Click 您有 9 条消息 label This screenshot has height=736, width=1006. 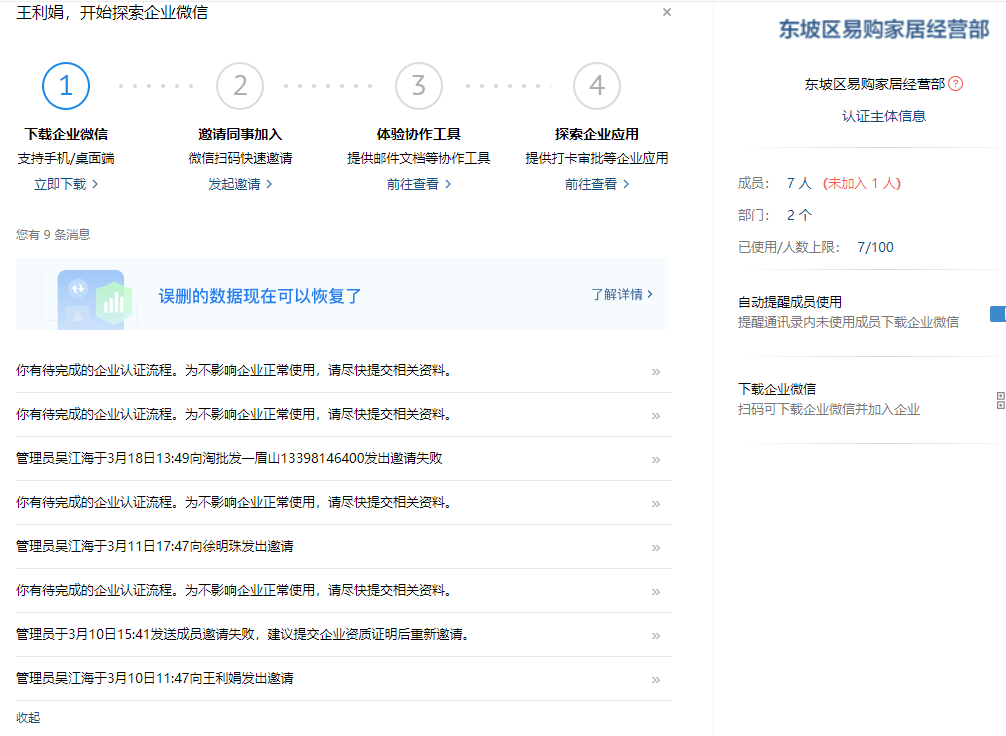click(53, 235)
